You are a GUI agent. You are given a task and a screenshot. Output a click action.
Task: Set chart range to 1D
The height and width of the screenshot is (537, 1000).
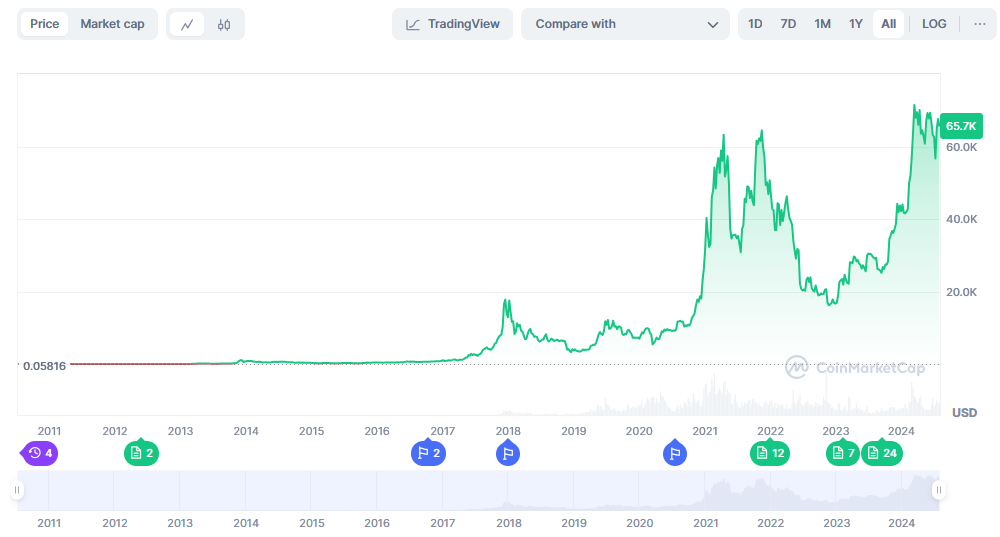[755, 24]
